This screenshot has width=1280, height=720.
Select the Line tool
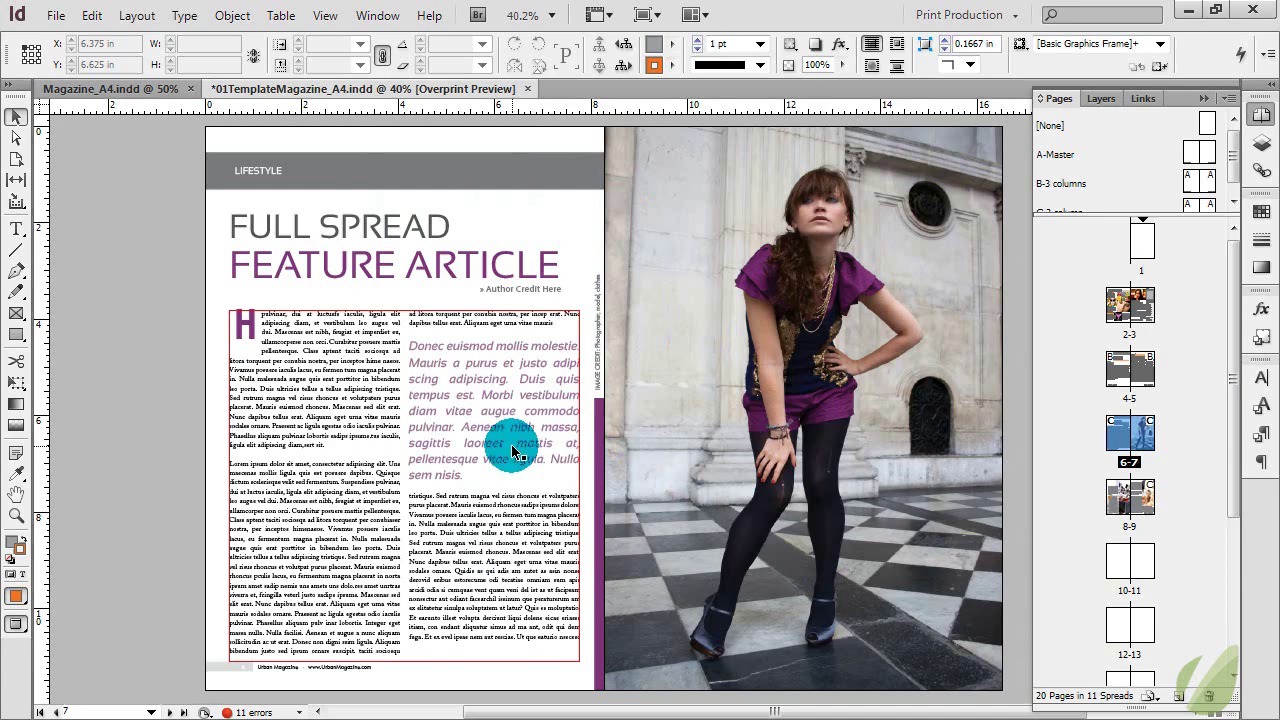point(16,249)
